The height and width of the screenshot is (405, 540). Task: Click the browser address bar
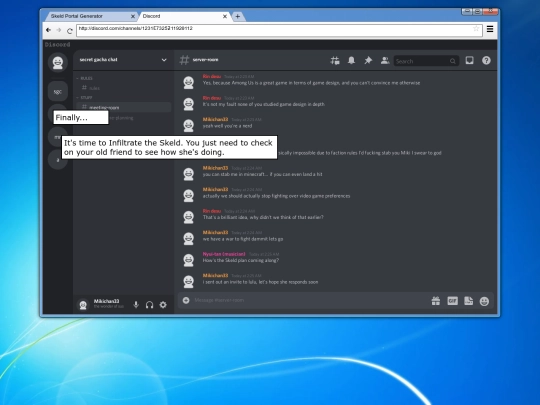click(279, 29)
